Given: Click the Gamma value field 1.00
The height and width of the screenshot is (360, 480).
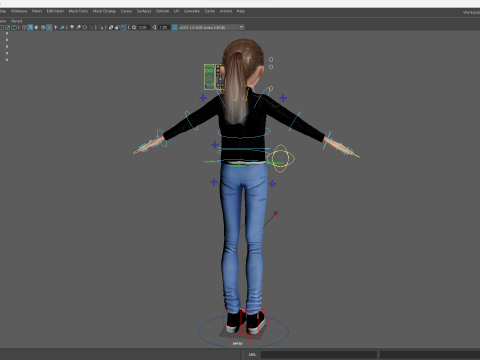Looking at the screenshot, I should coord(163,27).
